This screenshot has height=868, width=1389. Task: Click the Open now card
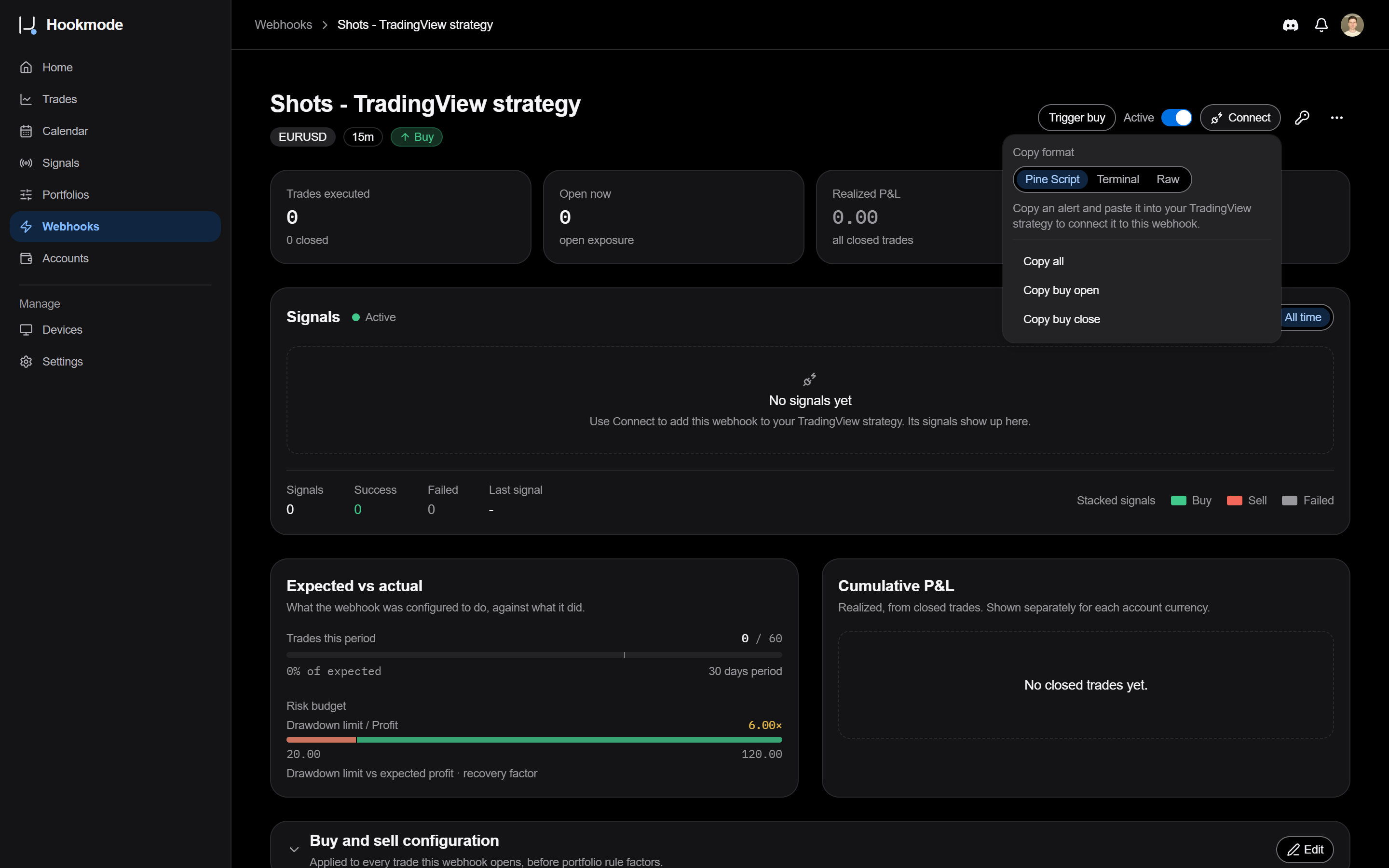673,217
